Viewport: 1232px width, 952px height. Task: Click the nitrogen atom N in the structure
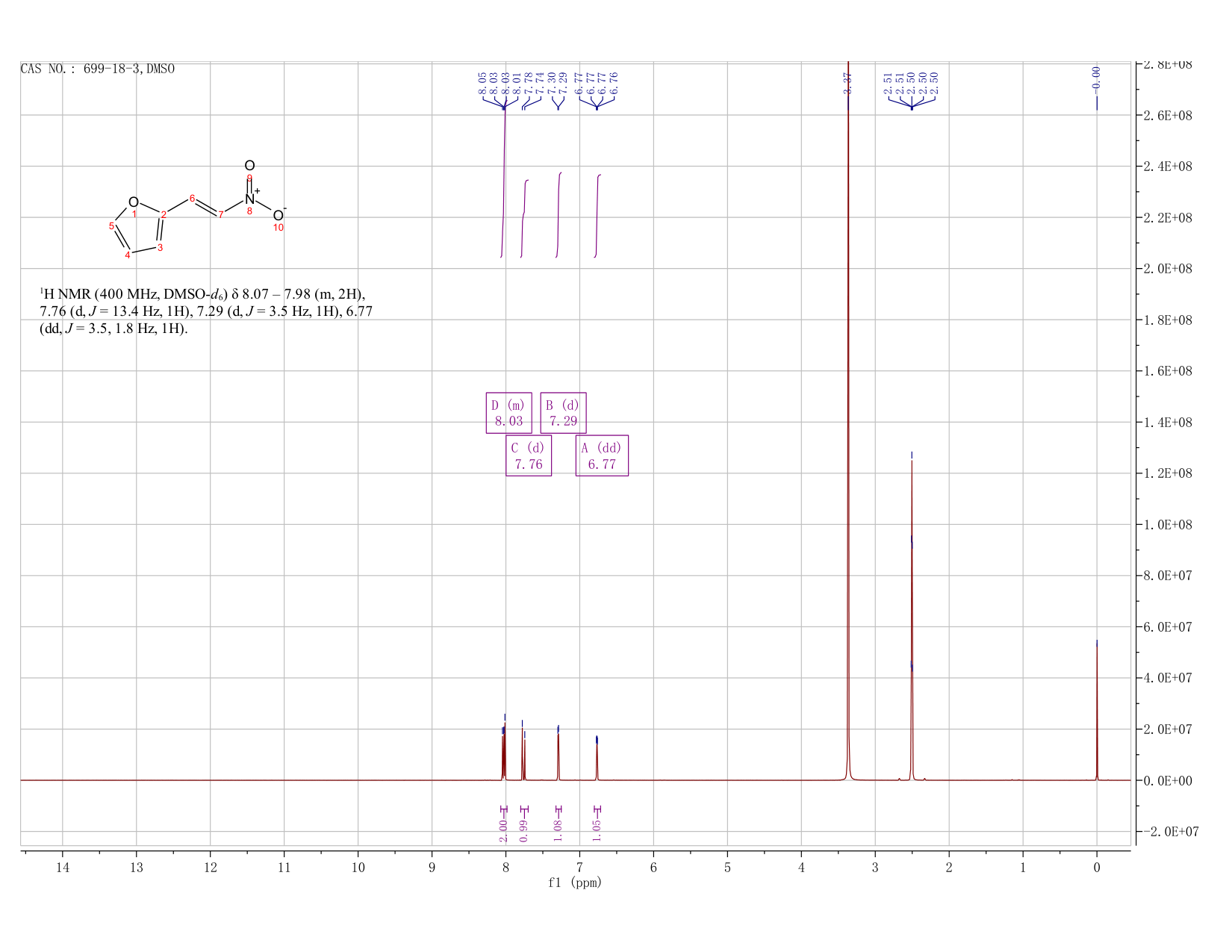point(249,199)
